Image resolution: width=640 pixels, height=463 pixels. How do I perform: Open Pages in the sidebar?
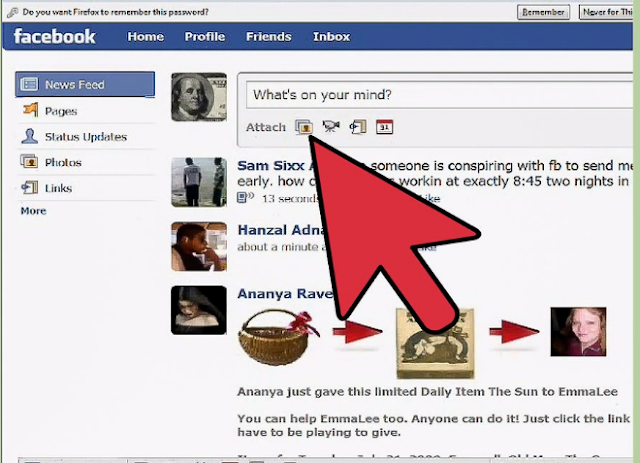click(x=61, y=111)
